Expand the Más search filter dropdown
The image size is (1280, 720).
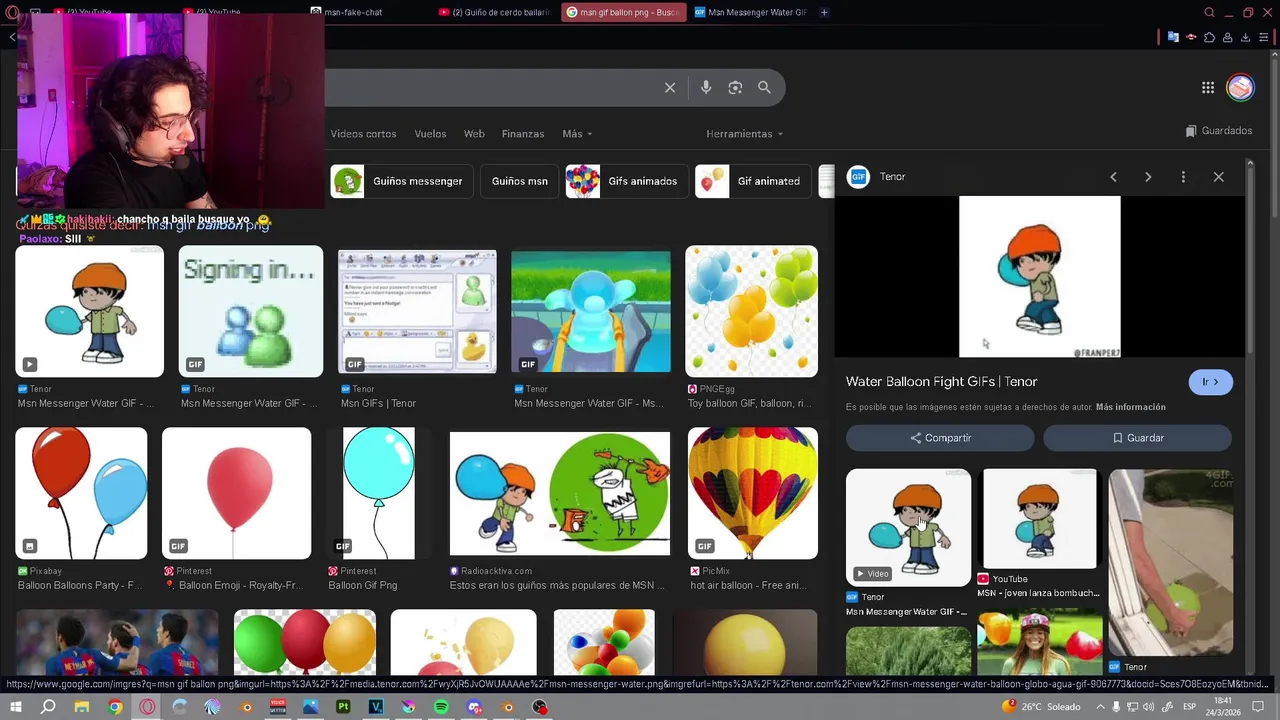point(577,134)
